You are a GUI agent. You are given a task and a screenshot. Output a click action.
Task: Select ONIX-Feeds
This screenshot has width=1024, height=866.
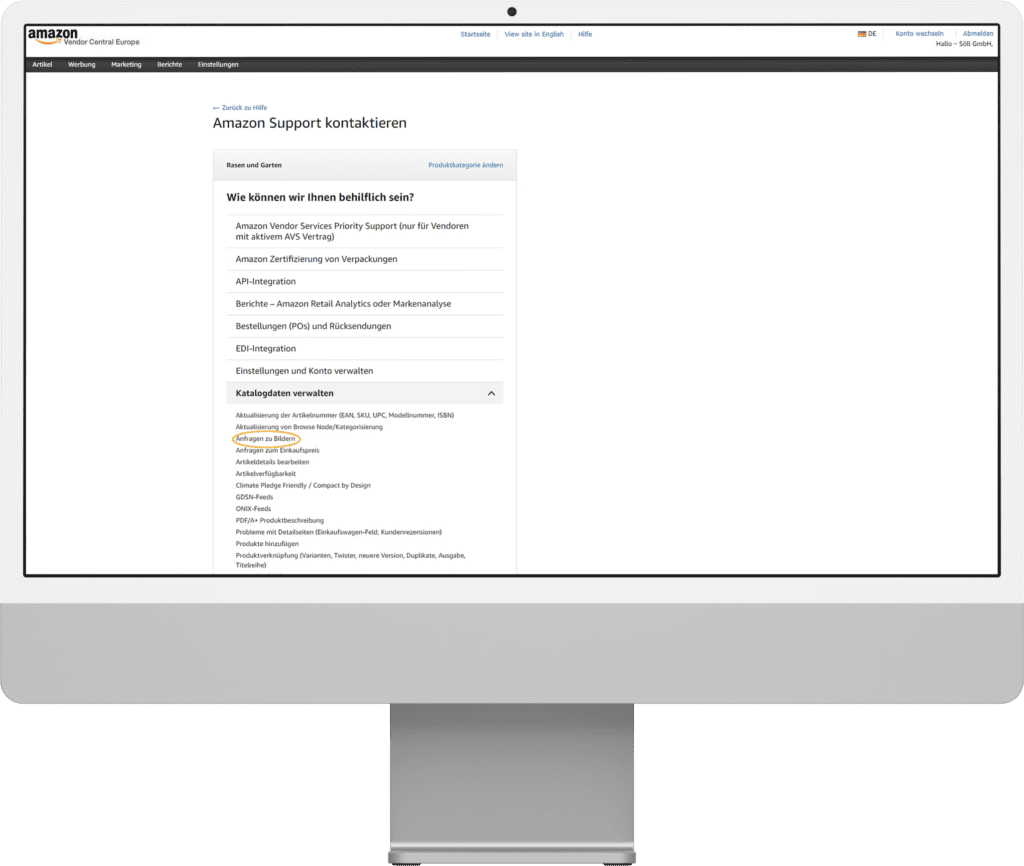[x=253, y=509]
